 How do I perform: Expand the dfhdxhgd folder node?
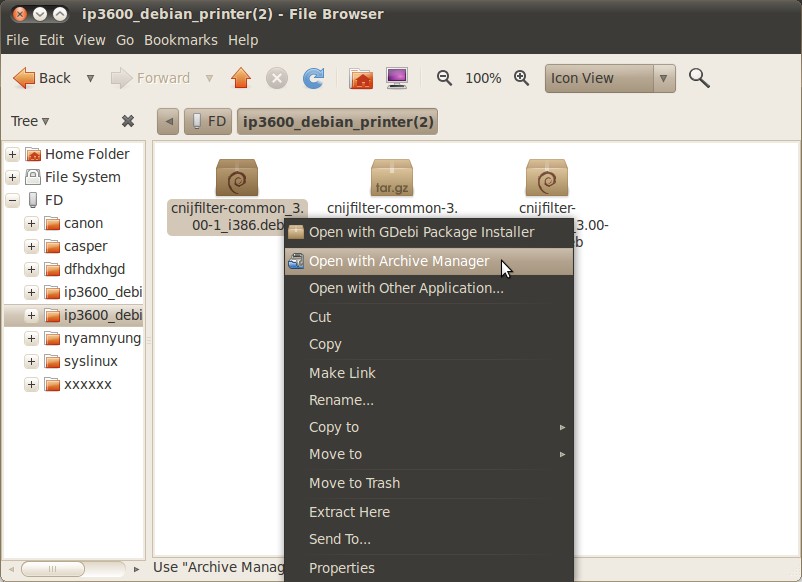(x=31, y=270)
